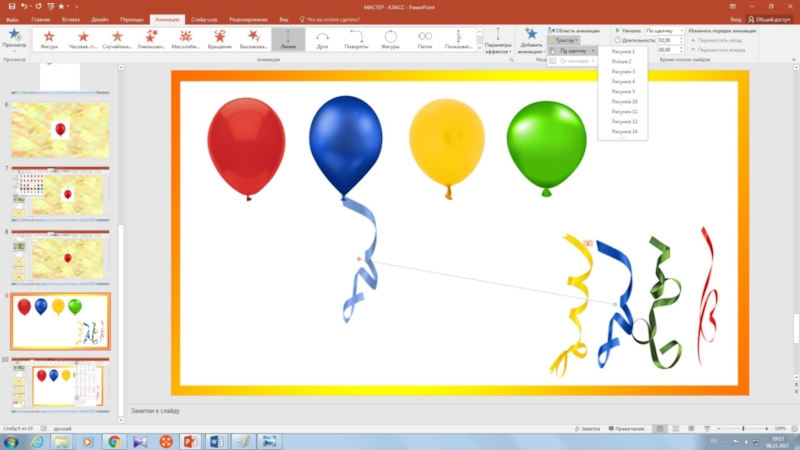Select the Вращение animation effect
Screen dimensions: 800x450
pyautogui.click(x=219, y=40)
